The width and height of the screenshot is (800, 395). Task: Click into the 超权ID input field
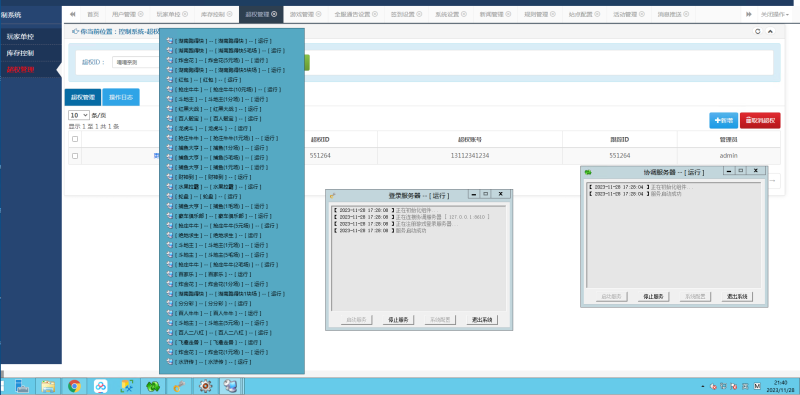tap(136, 63)
